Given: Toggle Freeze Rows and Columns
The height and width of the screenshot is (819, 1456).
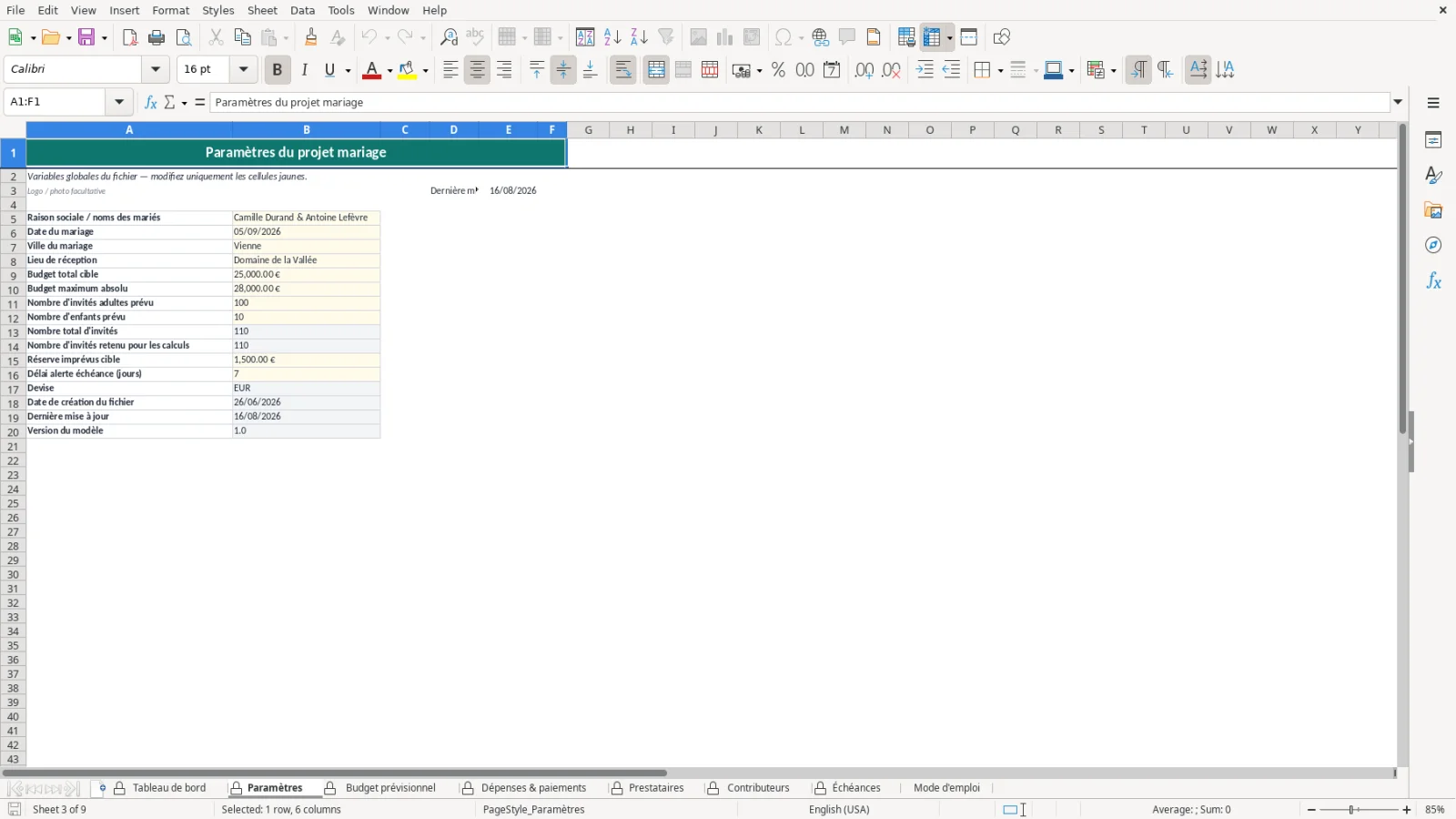Looking at the screenshot, I should [x=932, y=37].
